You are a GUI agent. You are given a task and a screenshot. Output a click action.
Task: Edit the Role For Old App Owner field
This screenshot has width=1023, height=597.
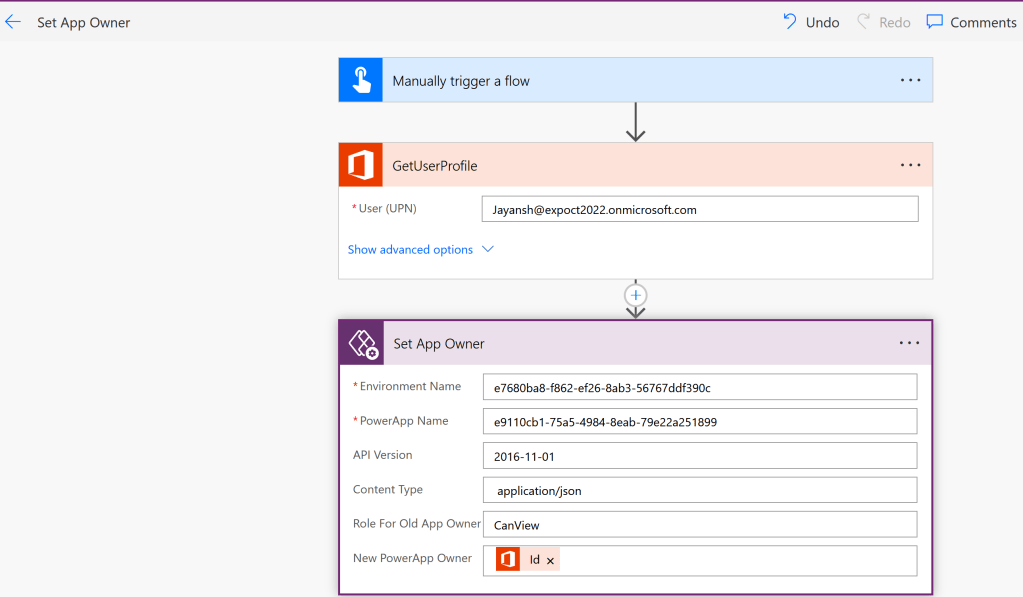point(700,524)
